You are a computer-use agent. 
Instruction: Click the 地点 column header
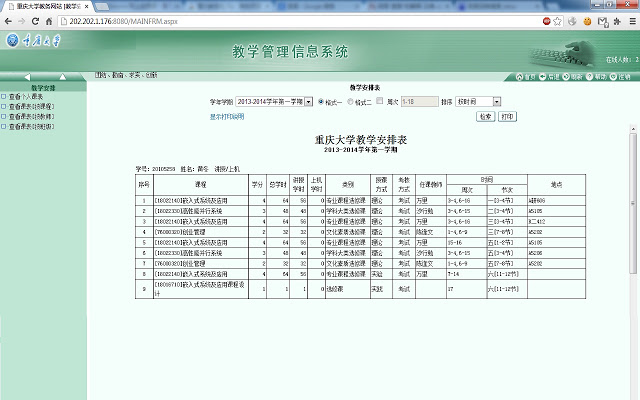556,184
